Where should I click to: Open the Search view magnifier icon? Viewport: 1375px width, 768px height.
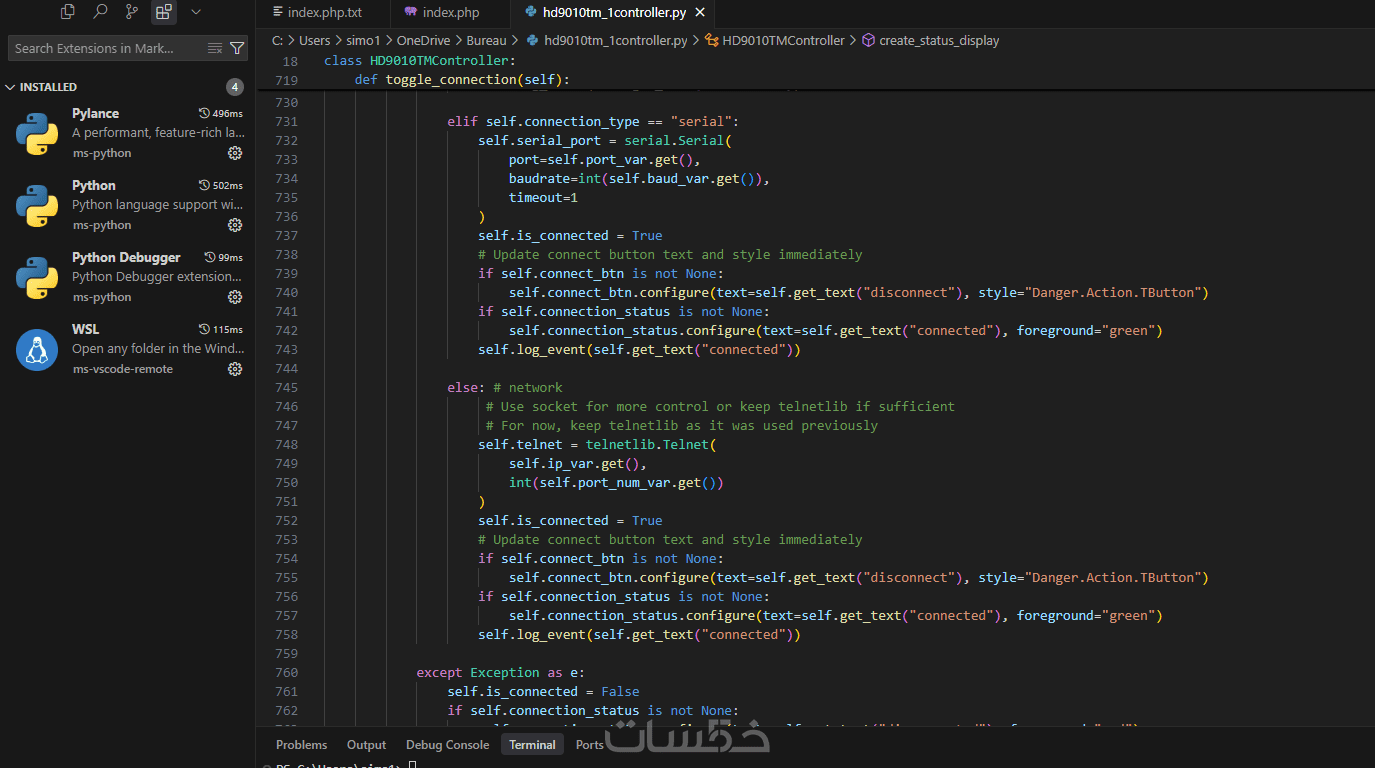click(x=100, y=12)
